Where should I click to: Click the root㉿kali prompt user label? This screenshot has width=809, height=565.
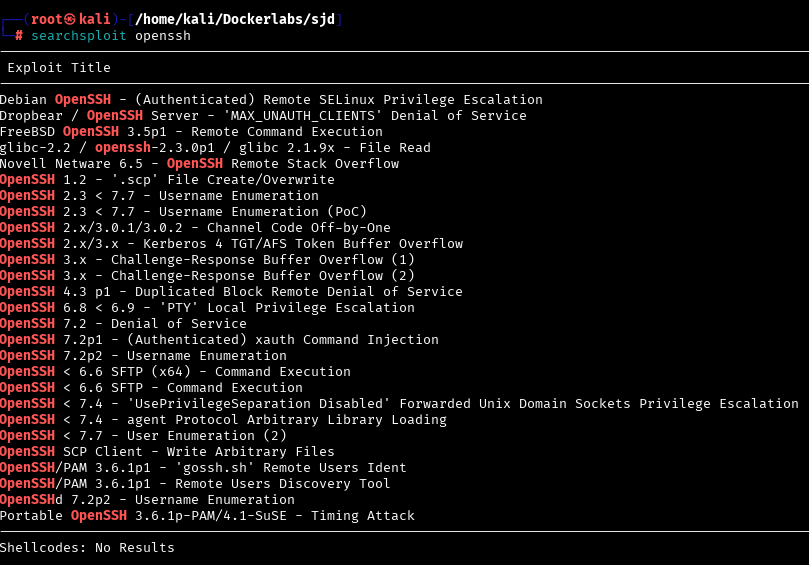point(67,20)
